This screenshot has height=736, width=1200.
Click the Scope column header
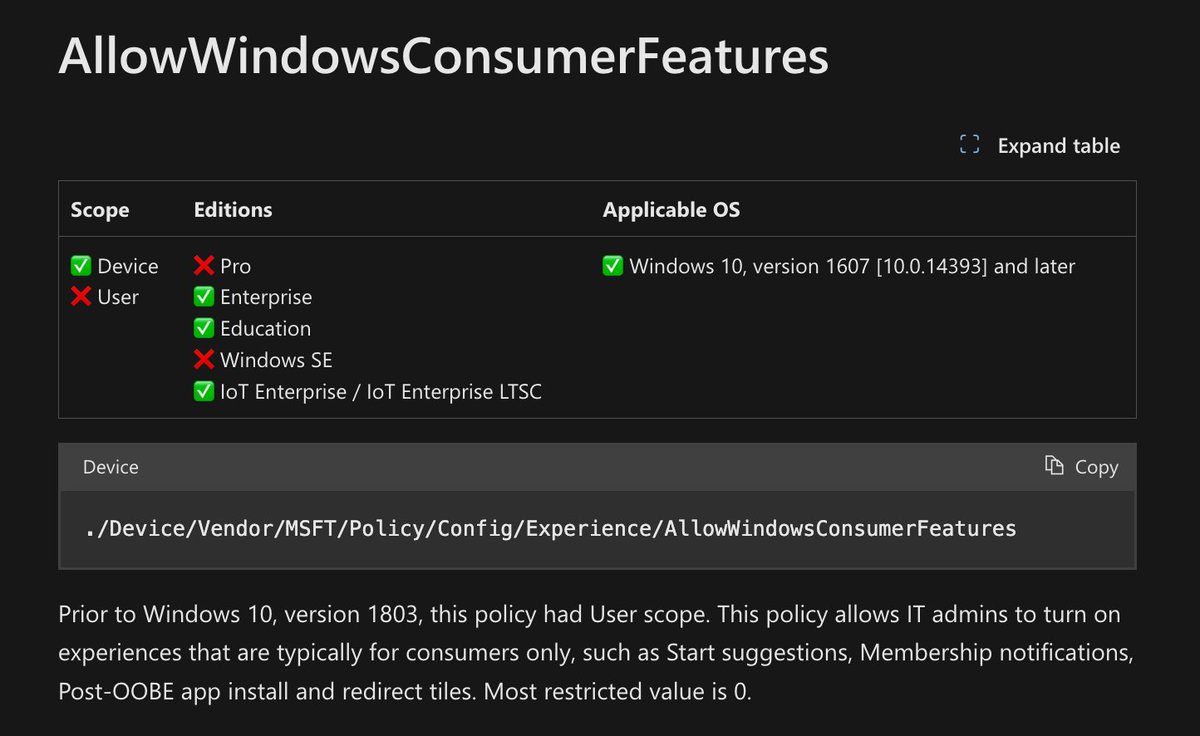100,210
